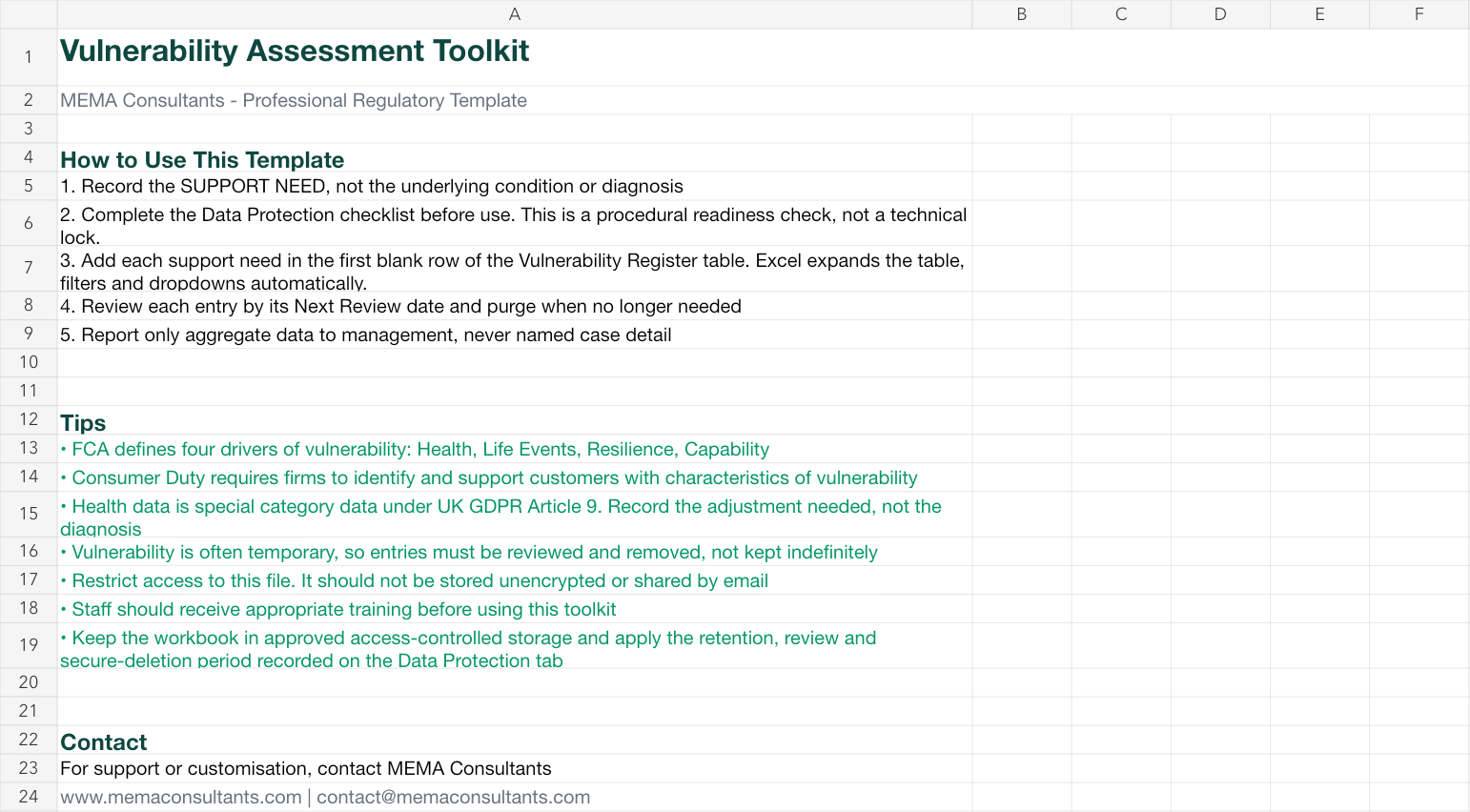Click the 'Contact' heading cell
Viewport: 1470px width, 812px height.
click(x=515, y=740)
